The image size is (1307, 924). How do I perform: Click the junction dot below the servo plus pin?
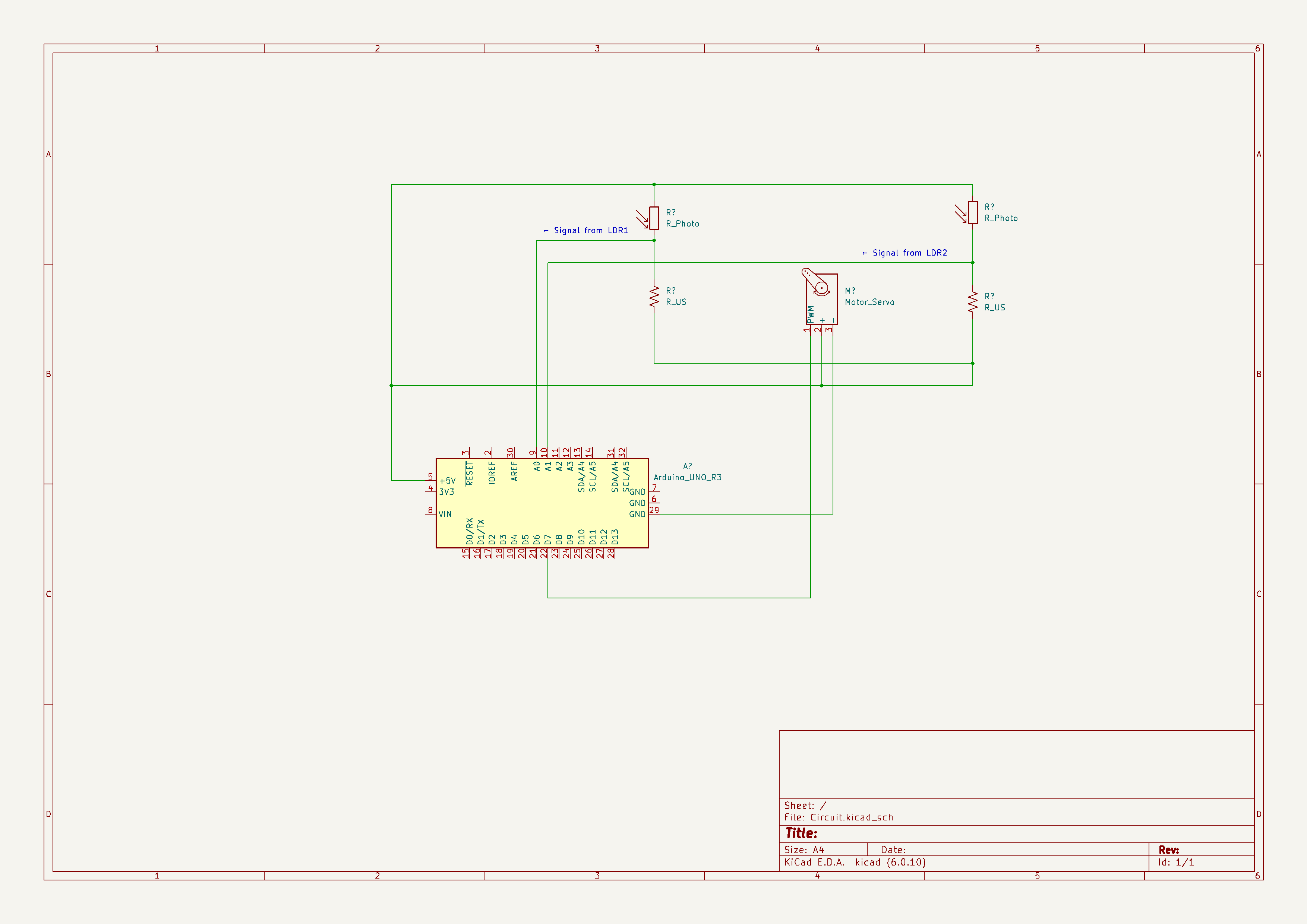pyautogui.click(x=821, y=386)
